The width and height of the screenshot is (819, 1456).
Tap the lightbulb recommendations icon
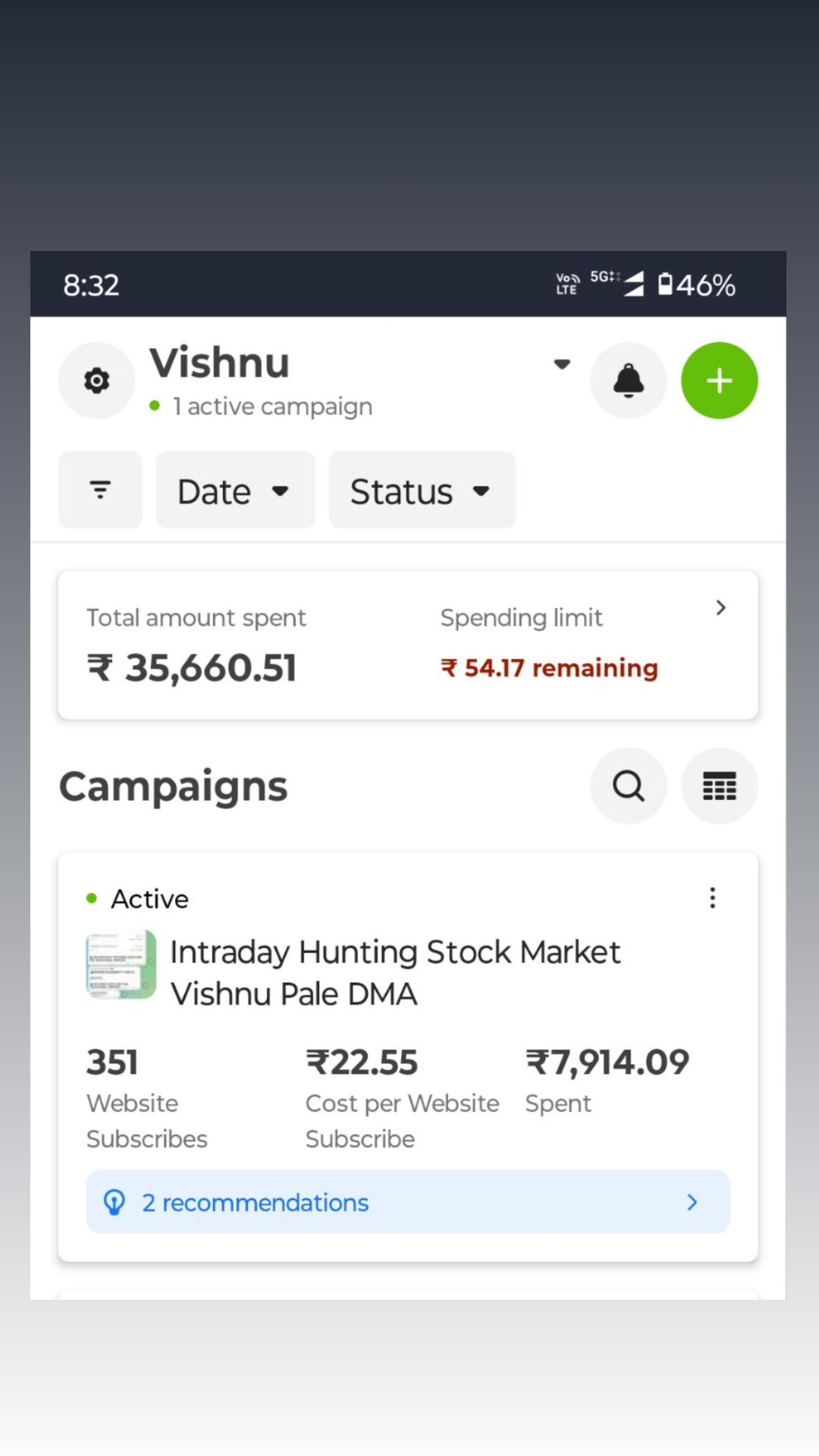[x=115, y=1202]
